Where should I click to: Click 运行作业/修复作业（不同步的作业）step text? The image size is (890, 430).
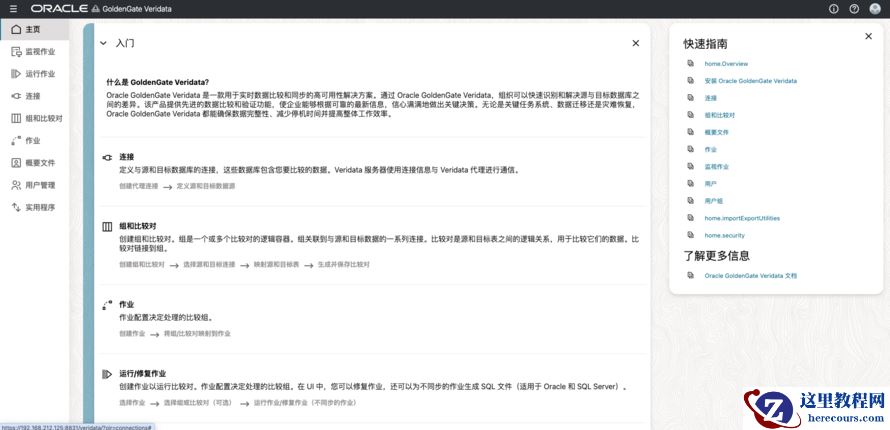[305, 403]
